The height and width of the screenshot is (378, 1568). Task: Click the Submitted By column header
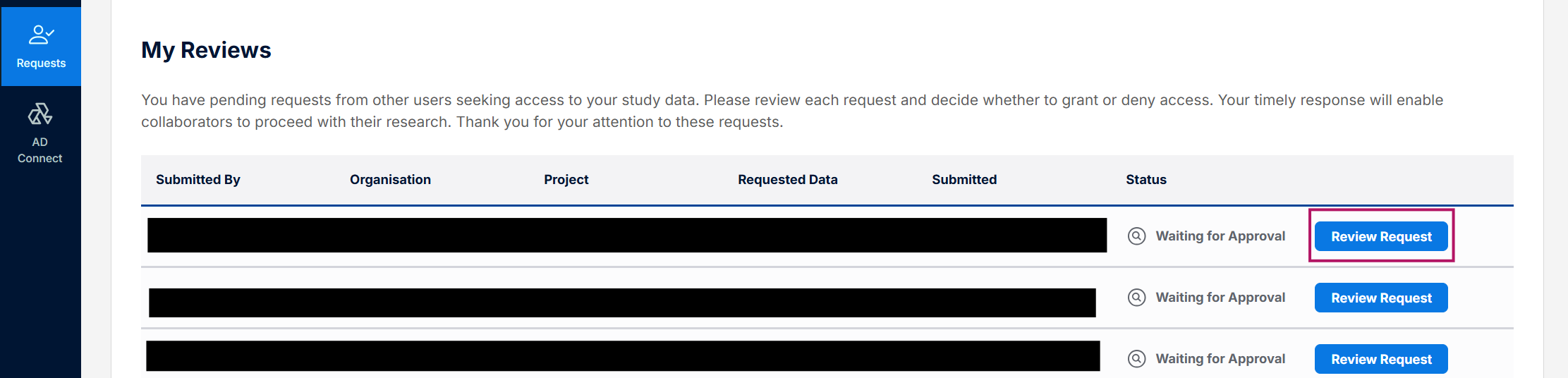pos(198,180)
